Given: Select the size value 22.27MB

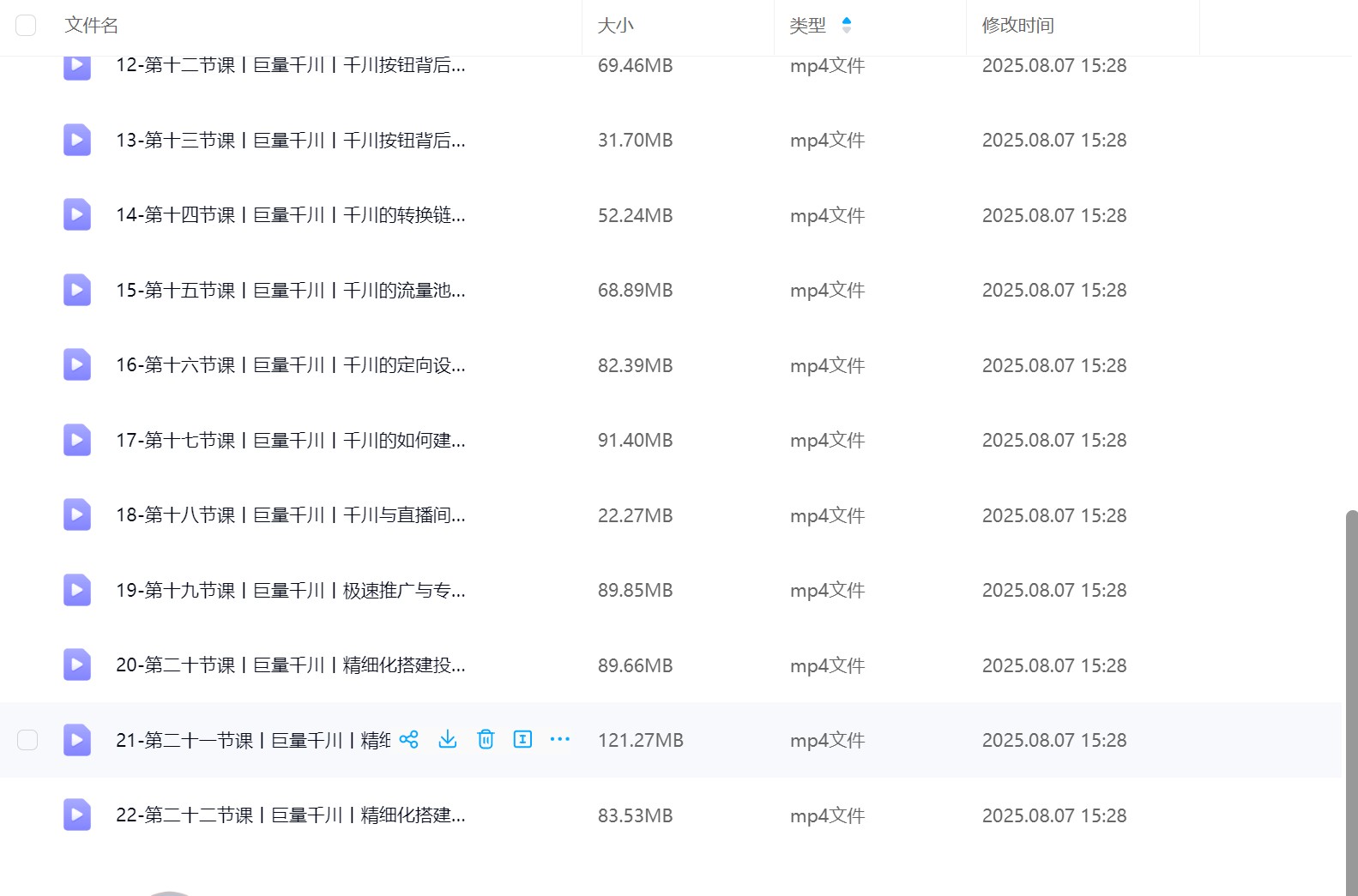Looking at the screenshot, I should [x=635, y=515].
